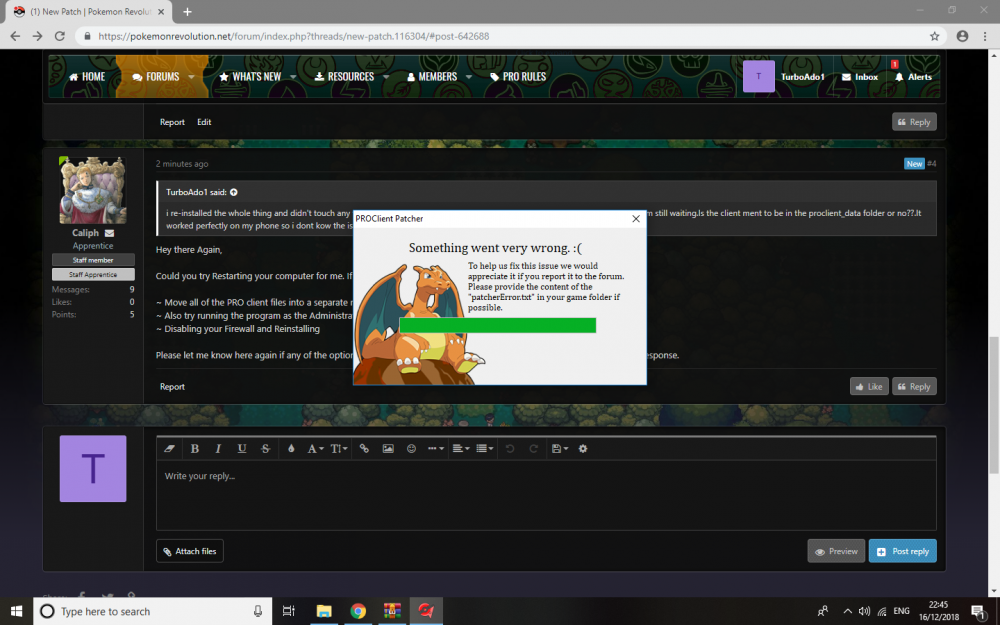Toggle strikethrough in the editor toolbar
Image resolution: width=1000 pixels, height=625 pixels.
tap(265, 449)
